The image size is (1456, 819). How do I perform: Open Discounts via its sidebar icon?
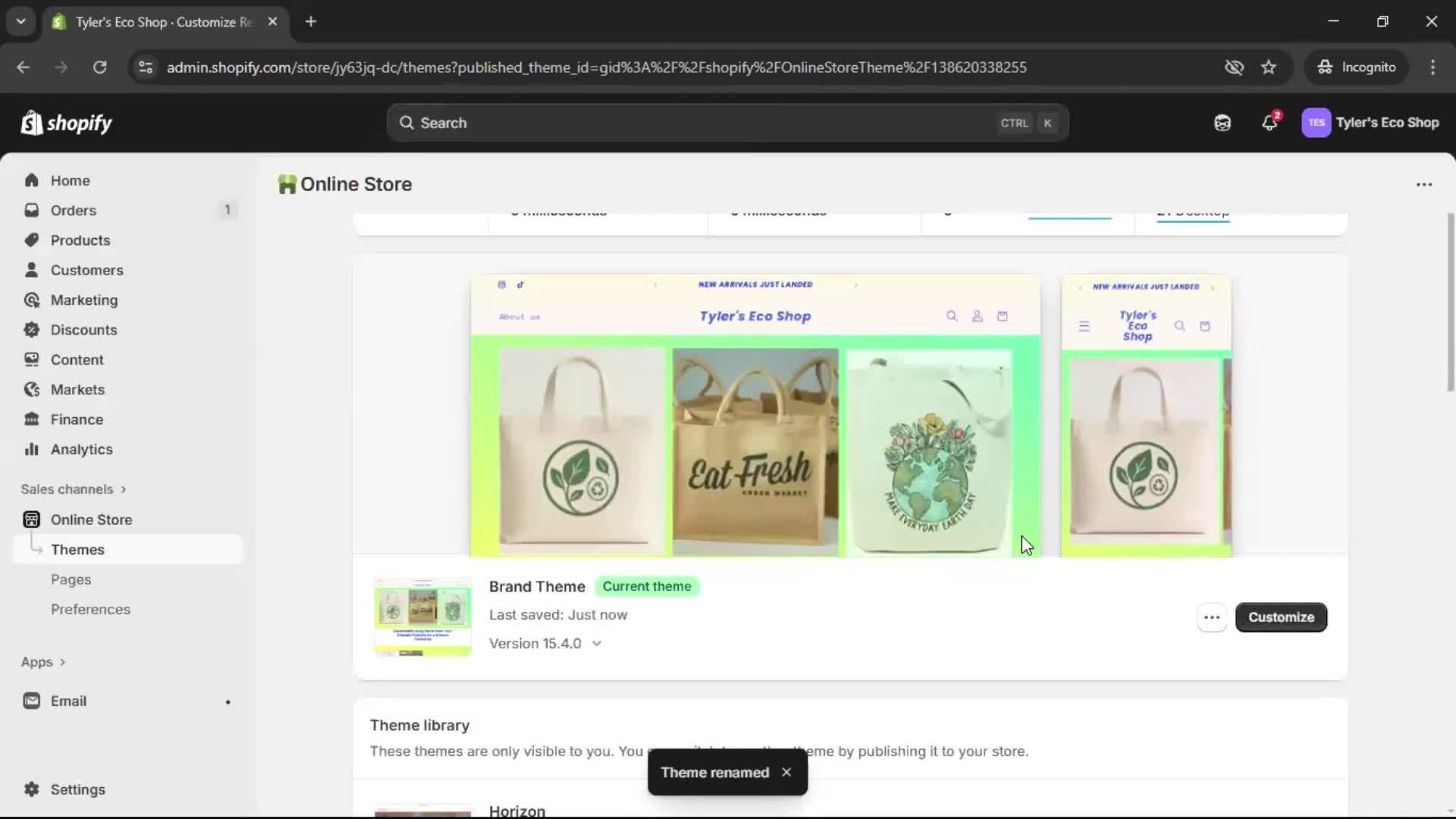coord(31,330)
